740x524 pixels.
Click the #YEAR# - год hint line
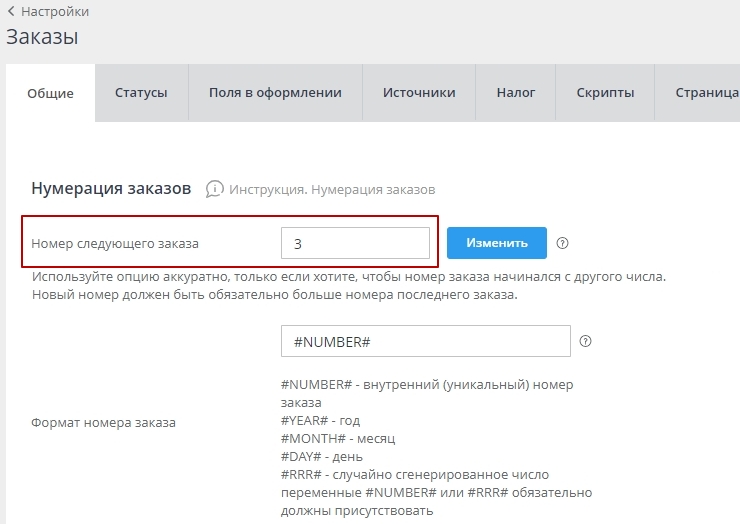coord(320,420)
